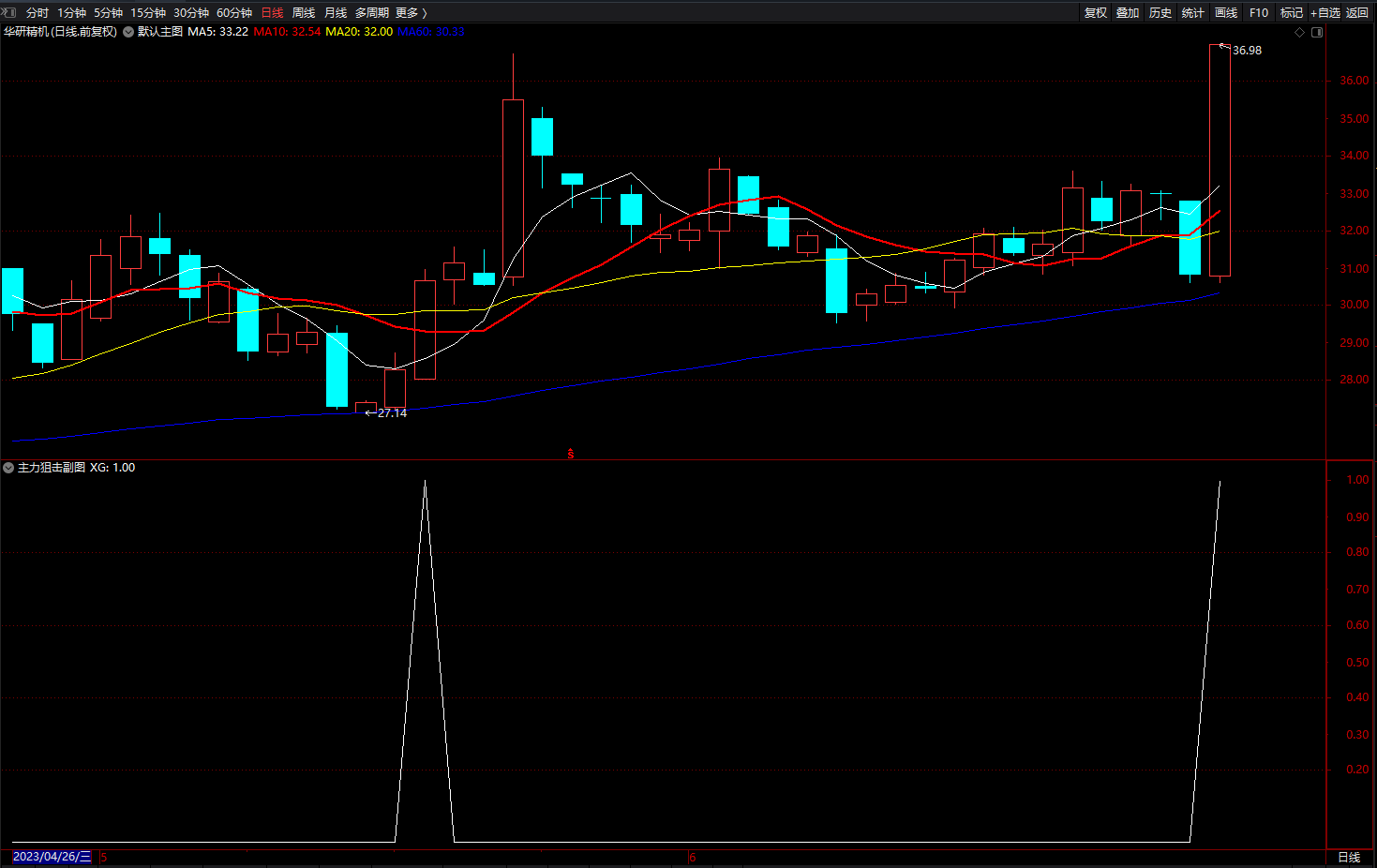Click the 叠加 overlay button
Viewport: 1377px width, 868px height.
click(x=1128, y=12)
